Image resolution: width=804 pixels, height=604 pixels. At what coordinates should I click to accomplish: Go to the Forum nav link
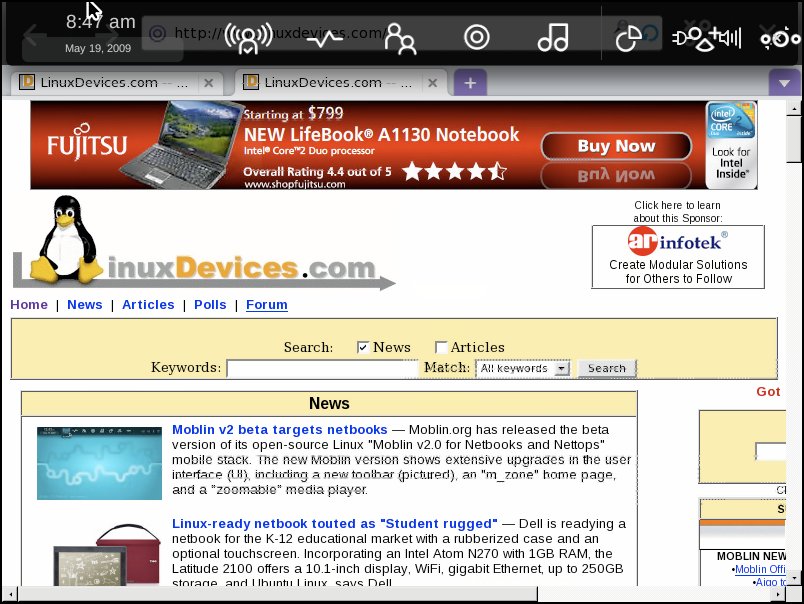pos(267,305)
